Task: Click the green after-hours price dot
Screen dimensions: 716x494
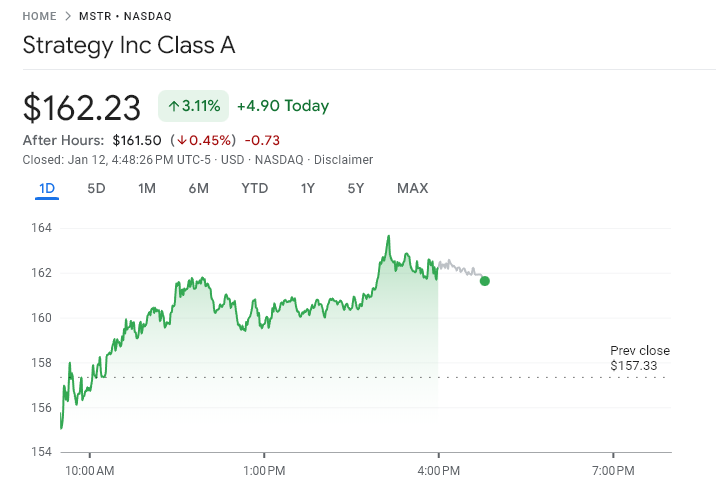Action: tap(485, 280)
